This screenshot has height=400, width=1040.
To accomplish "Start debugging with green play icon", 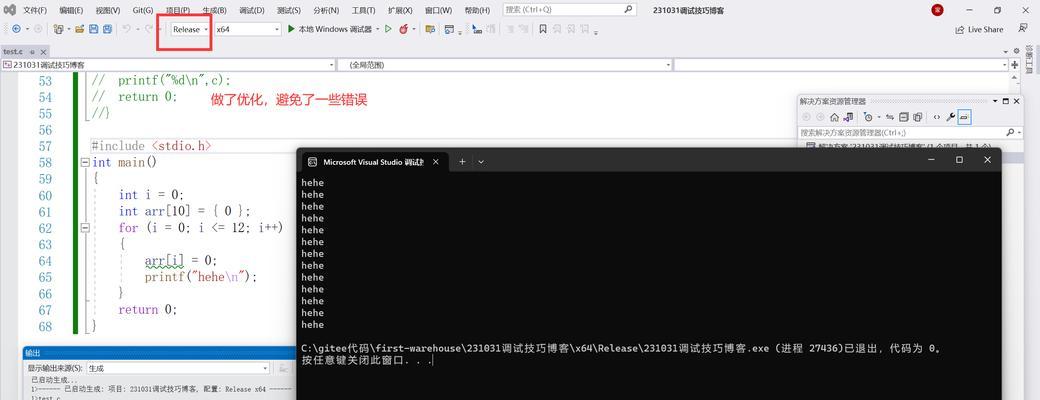I will [291, 29].
